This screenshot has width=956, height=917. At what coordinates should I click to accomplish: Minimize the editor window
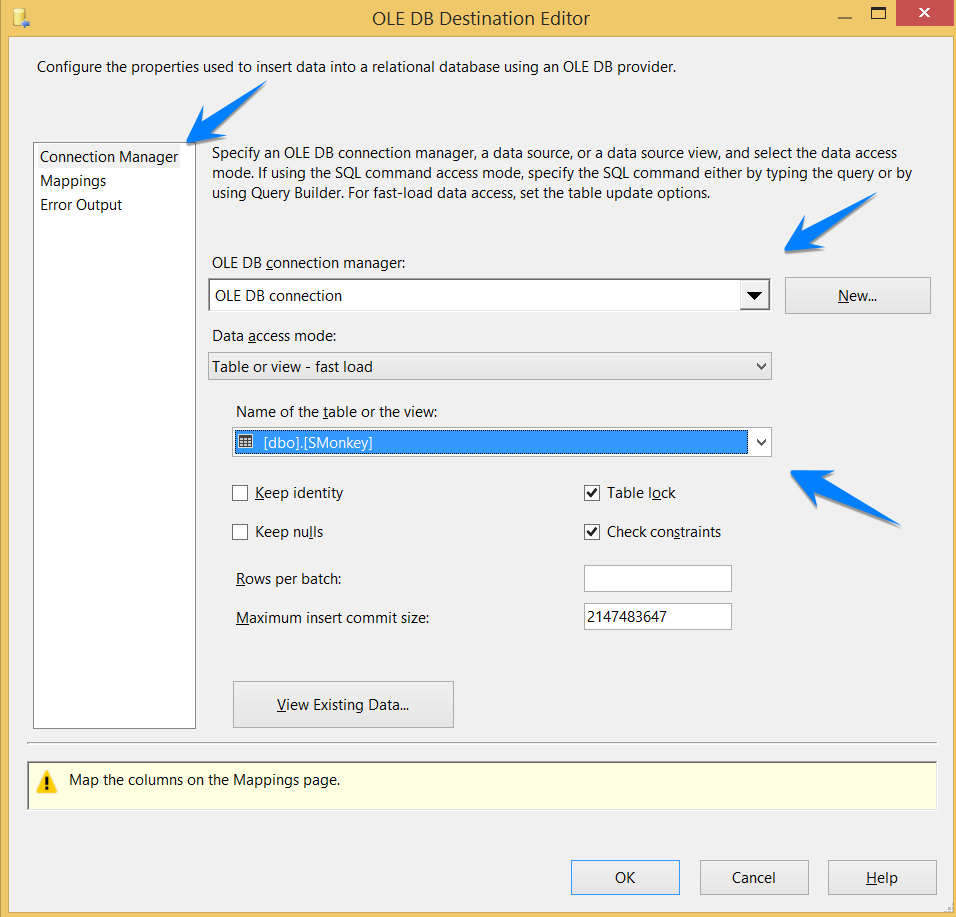844,18
